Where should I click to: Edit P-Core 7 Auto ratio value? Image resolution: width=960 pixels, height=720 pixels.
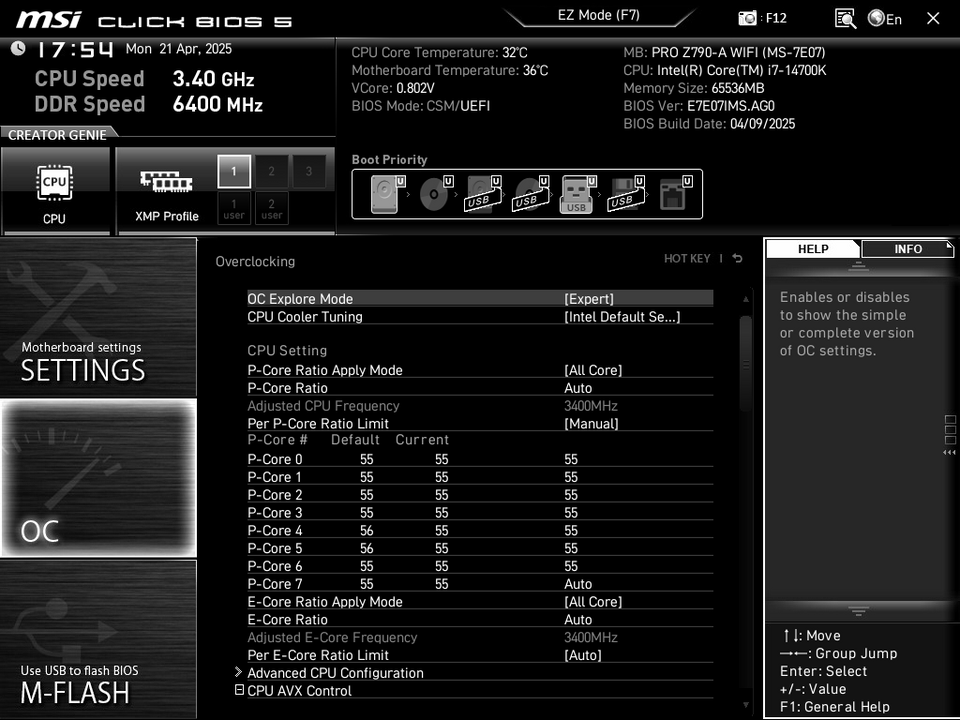pos(578,583)
